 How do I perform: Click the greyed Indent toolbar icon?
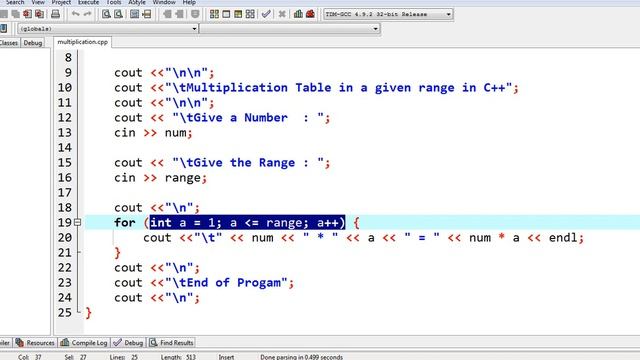[167, 14]
